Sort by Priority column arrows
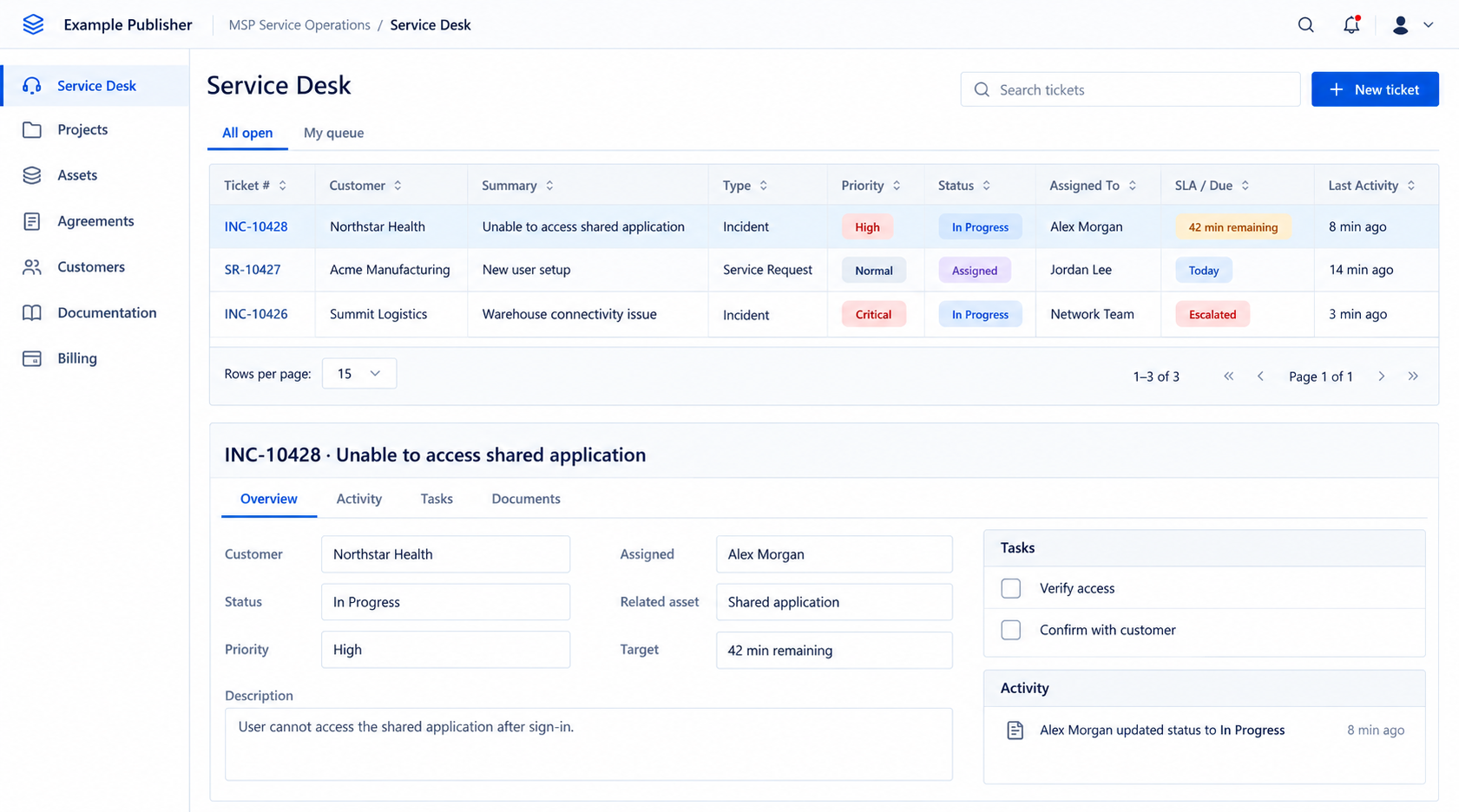Screen dimensions: 1459x812 click(x=897, y=186)
